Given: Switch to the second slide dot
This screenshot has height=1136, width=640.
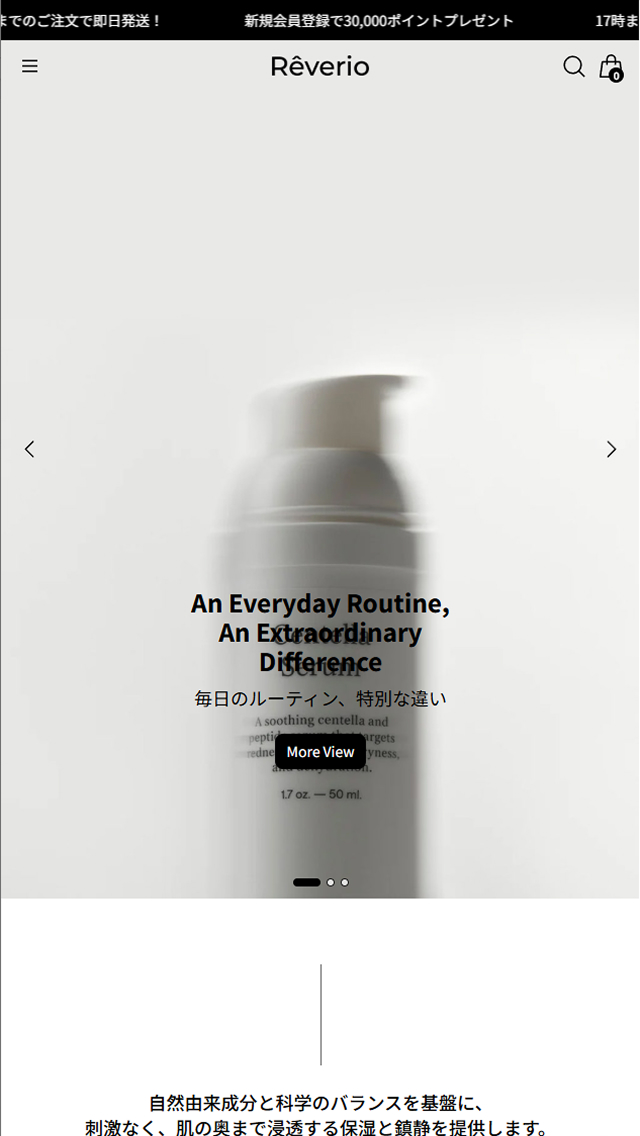Looking at the screenshot, I should pos(331,882).
